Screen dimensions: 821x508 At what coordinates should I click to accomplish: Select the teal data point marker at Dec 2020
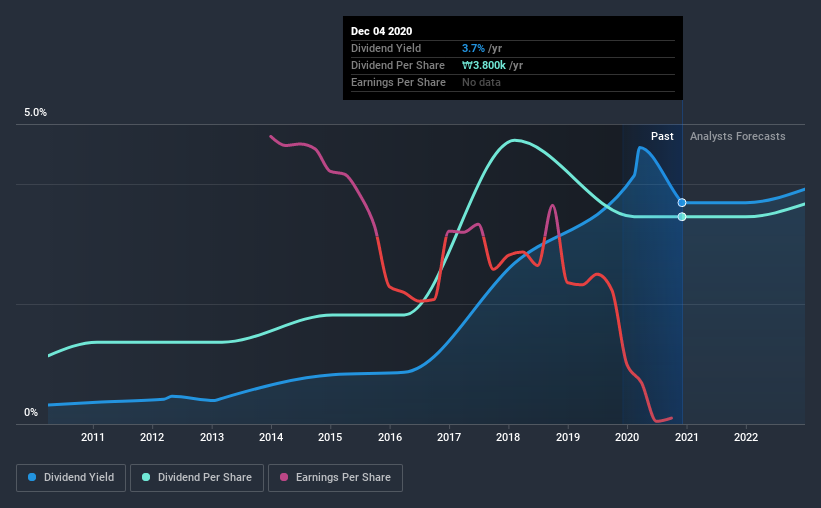click(682, 217)
